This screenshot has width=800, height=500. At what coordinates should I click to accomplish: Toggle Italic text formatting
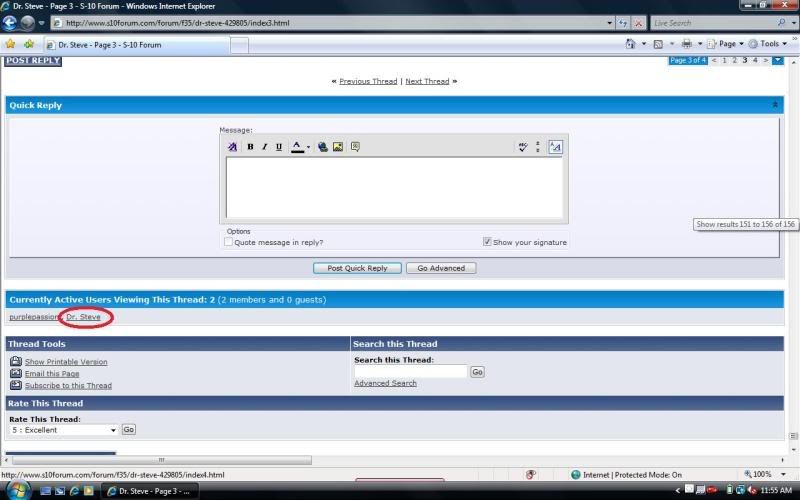click(264, 147)
